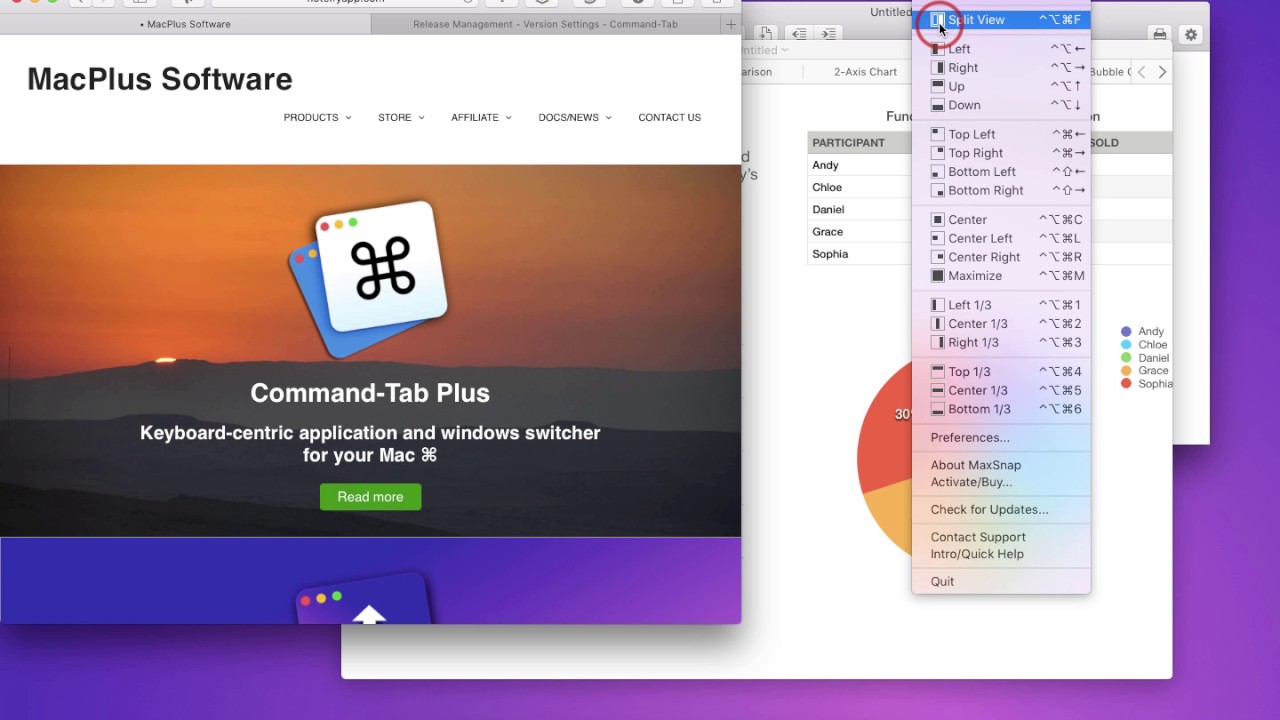The height and width of the screenshot is (720, 1280).
Task: Pick the Top 1/3 layout
Action: pyautogui.click(x=1001, y=372)
